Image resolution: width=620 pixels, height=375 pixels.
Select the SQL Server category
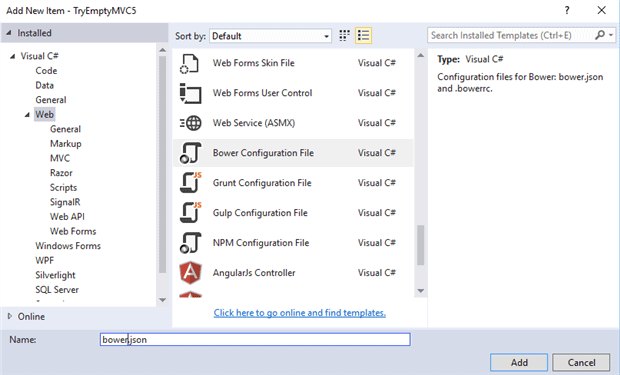click(x=57, y=290)
